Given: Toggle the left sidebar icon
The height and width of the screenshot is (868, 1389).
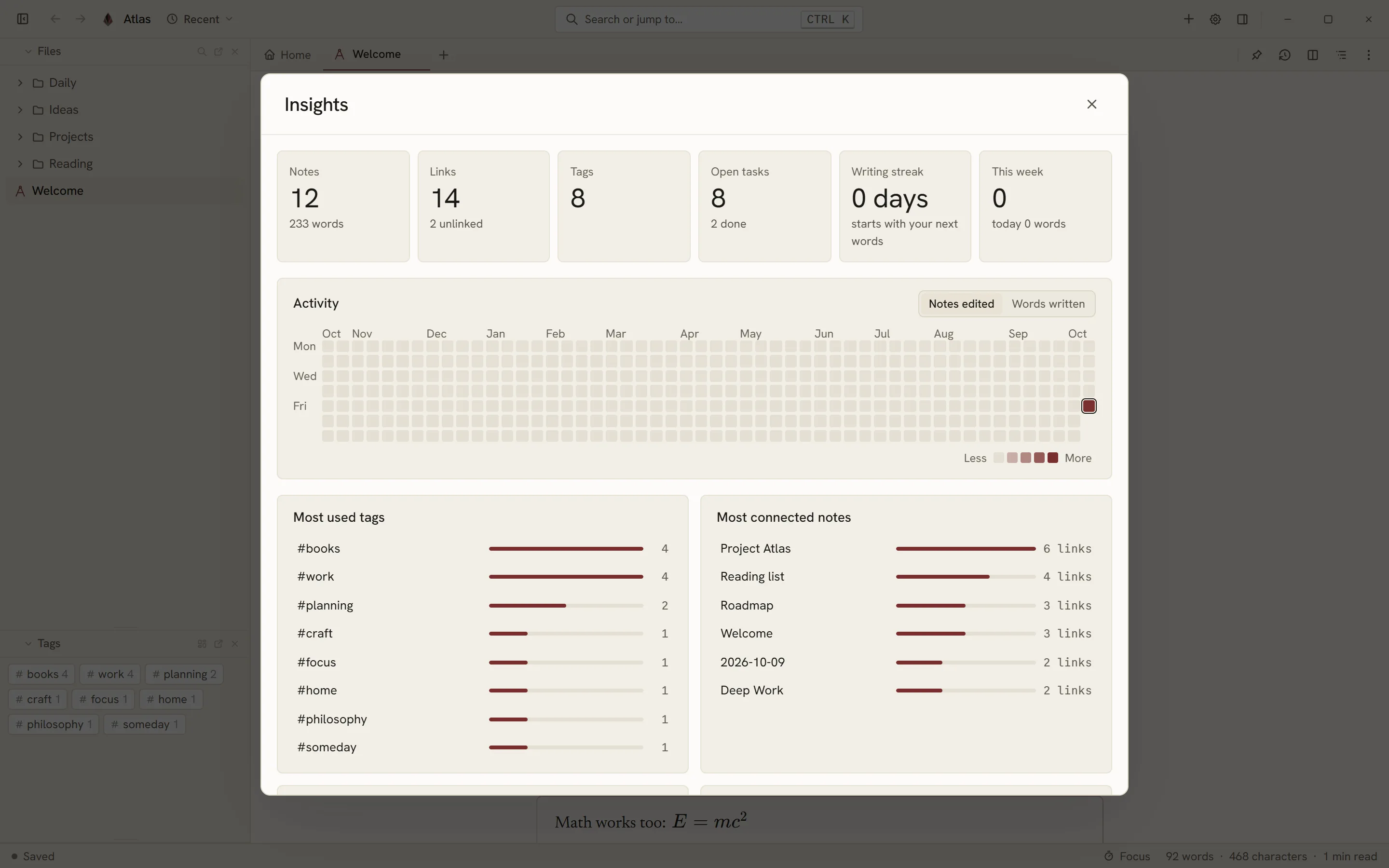Looking at the screenshot, I should 23,19.
